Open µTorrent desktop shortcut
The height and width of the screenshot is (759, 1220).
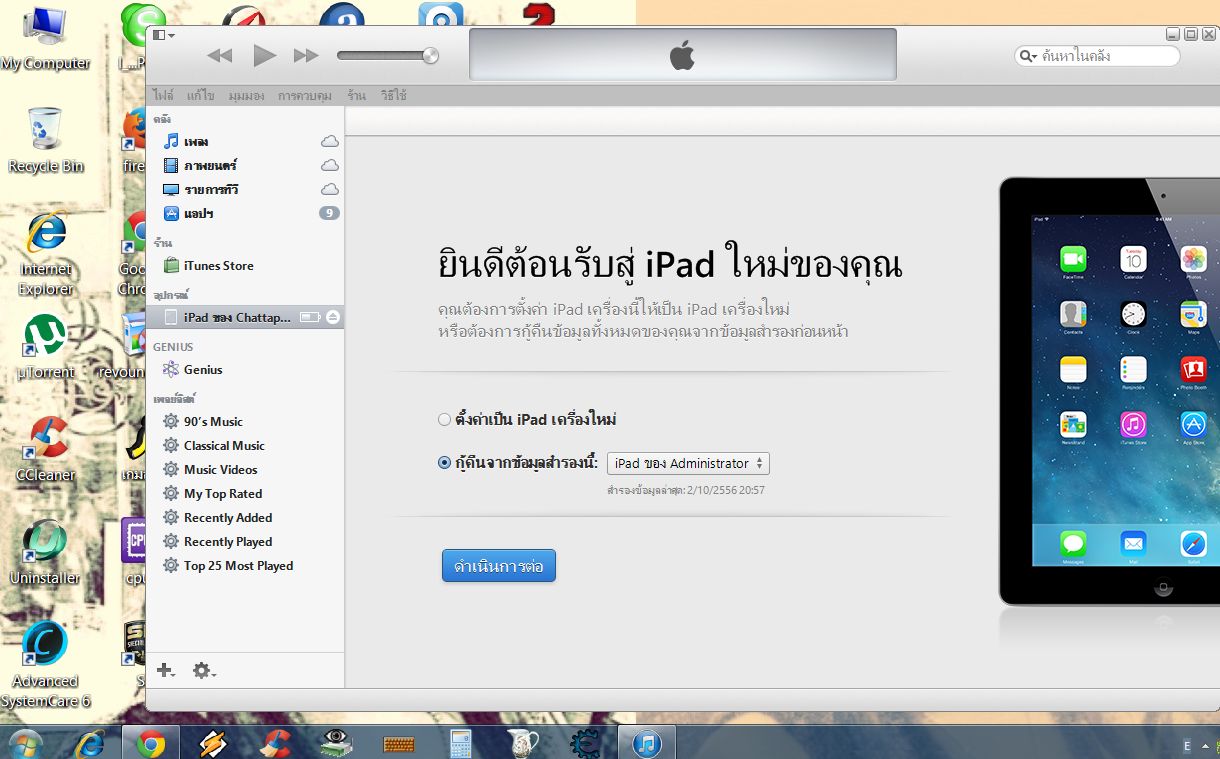(x=45, y=348)
